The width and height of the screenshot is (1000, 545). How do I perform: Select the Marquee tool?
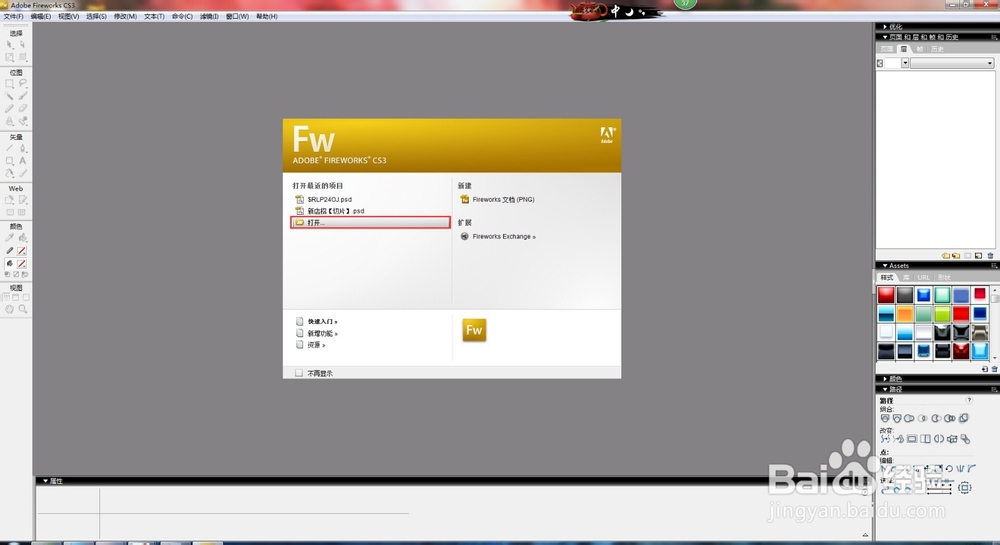point(10,84)
